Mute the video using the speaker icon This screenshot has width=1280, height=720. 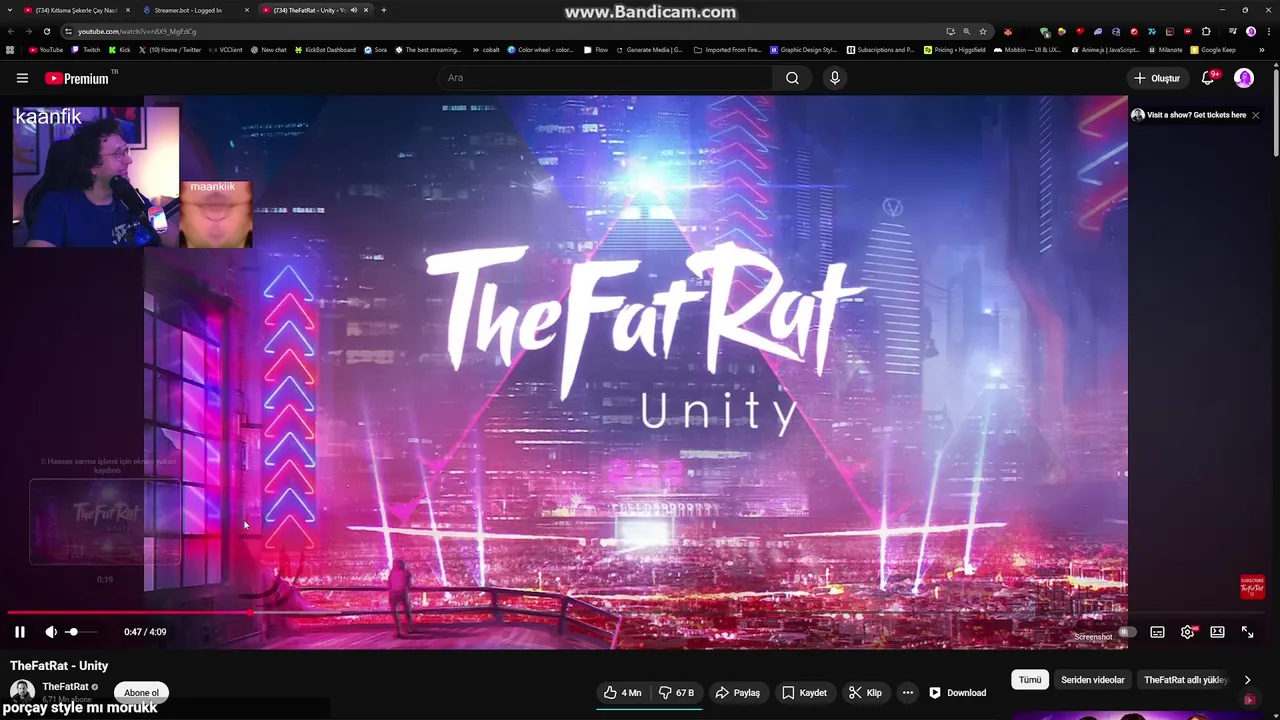(x=51, y=632)
